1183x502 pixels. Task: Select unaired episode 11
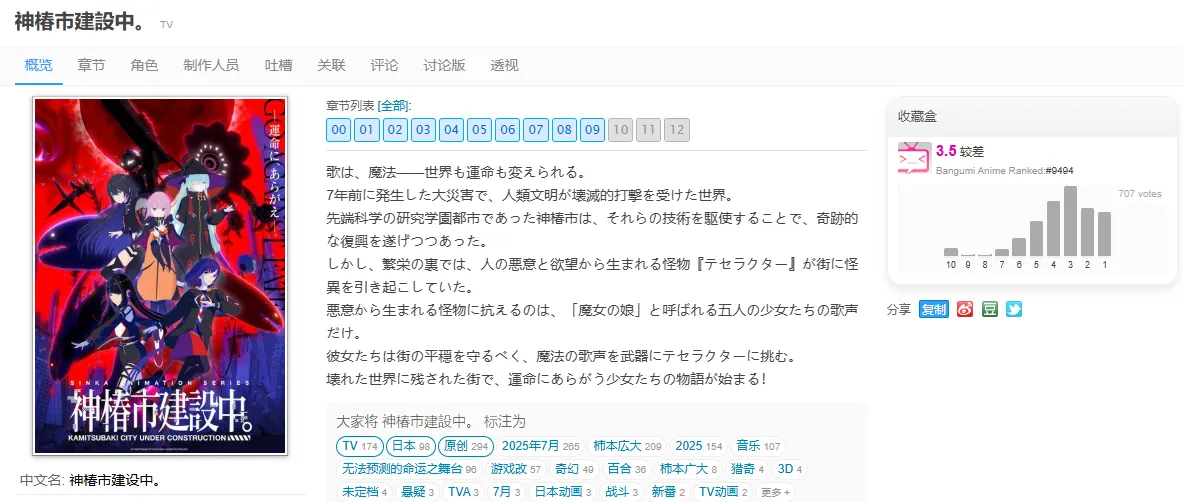649,130
